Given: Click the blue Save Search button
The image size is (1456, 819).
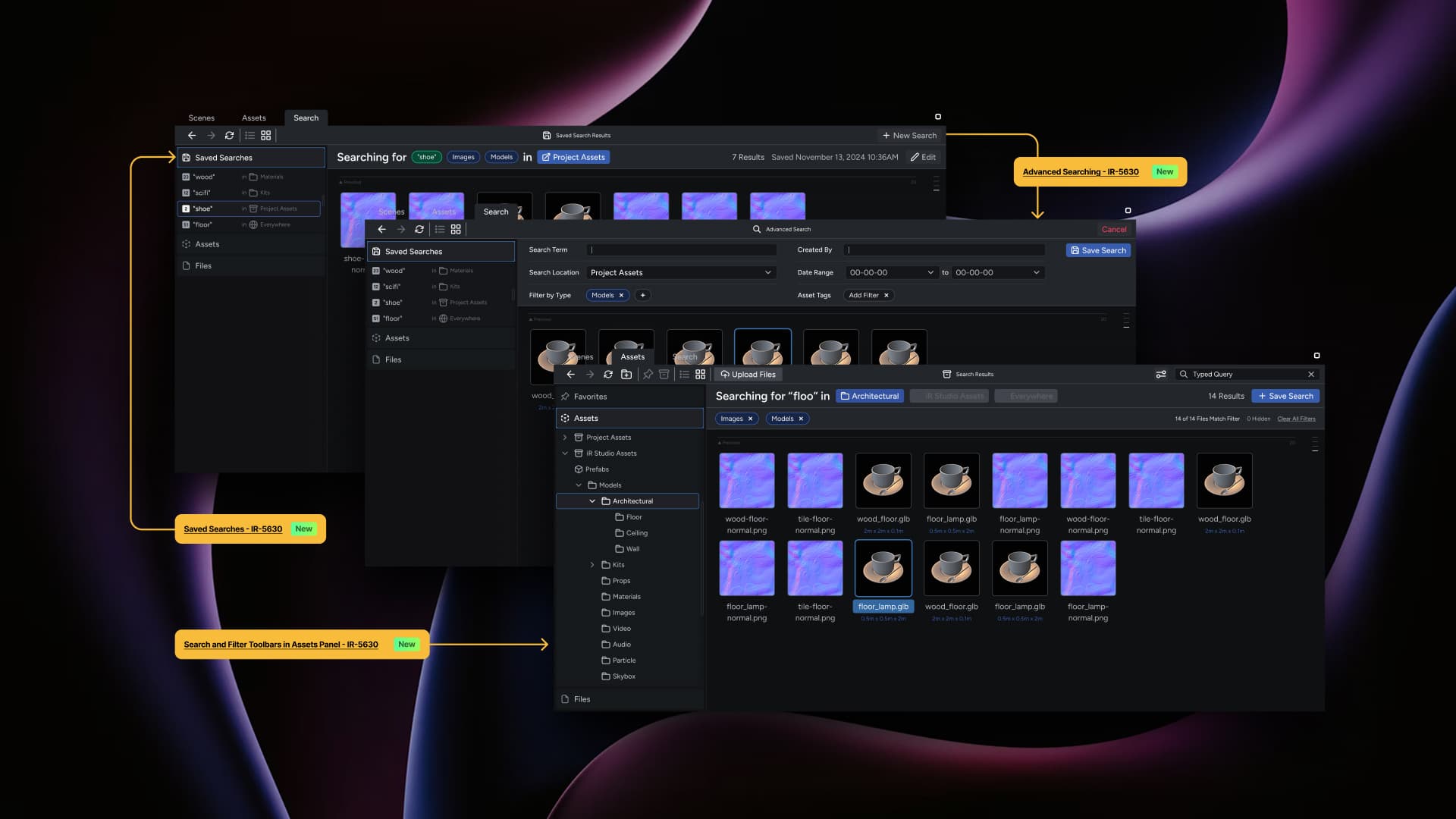Looking at the screenshot, I should [x=1285, y=396].
